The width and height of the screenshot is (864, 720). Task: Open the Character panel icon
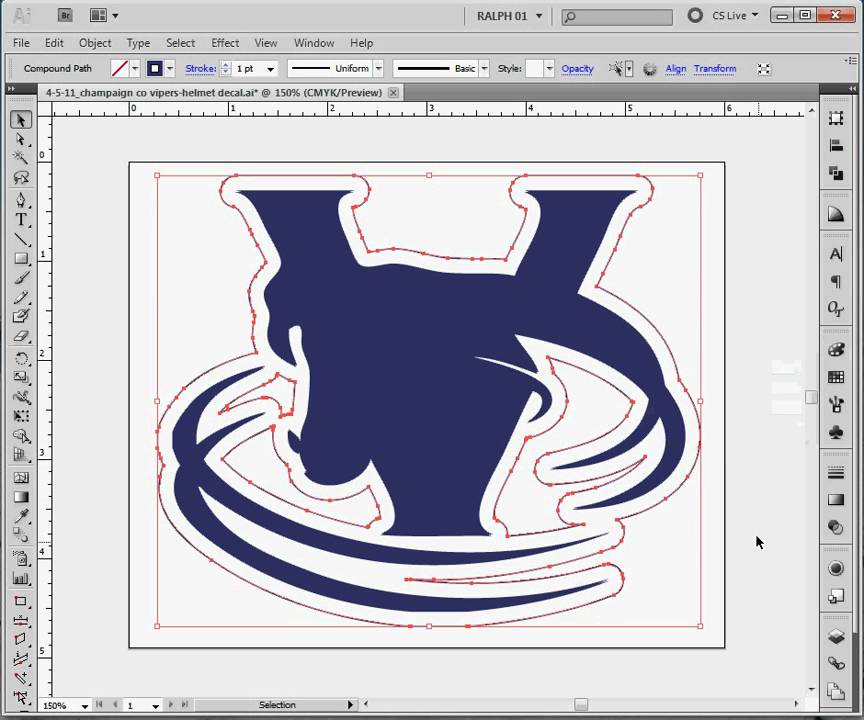point(836,254)
